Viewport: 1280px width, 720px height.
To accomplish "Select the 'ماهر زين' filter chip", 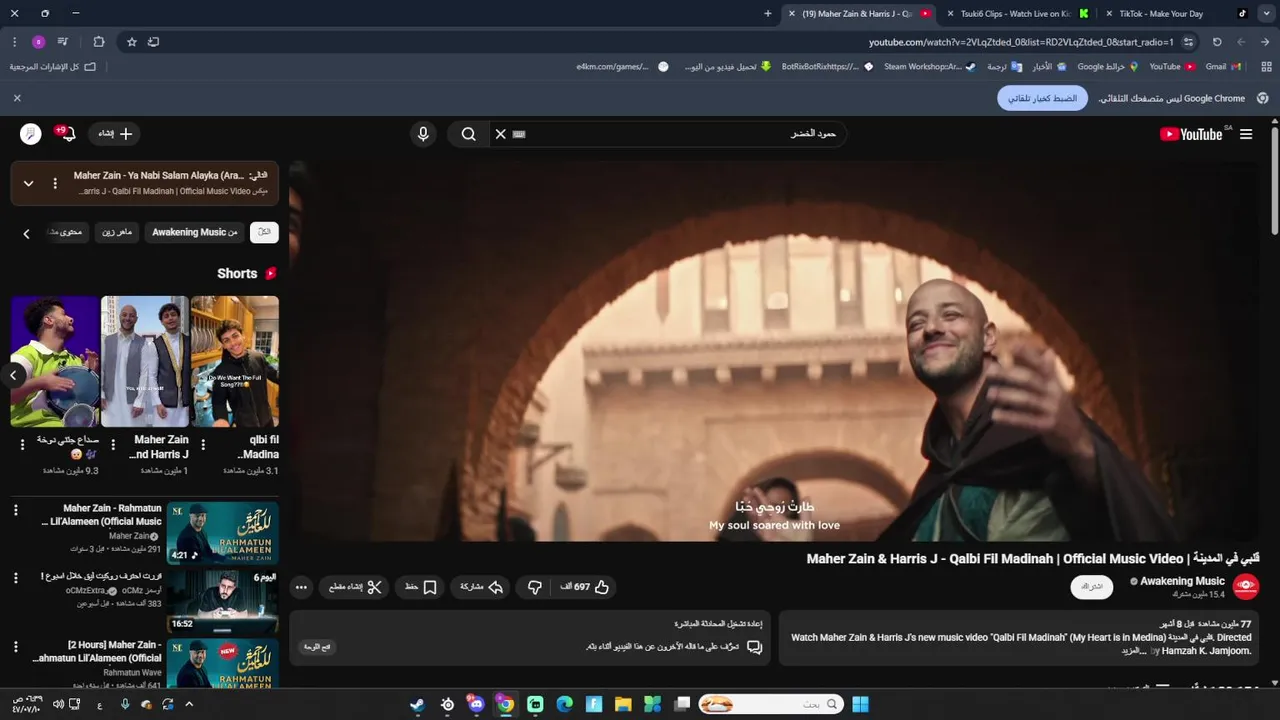I will pos(117,232).
